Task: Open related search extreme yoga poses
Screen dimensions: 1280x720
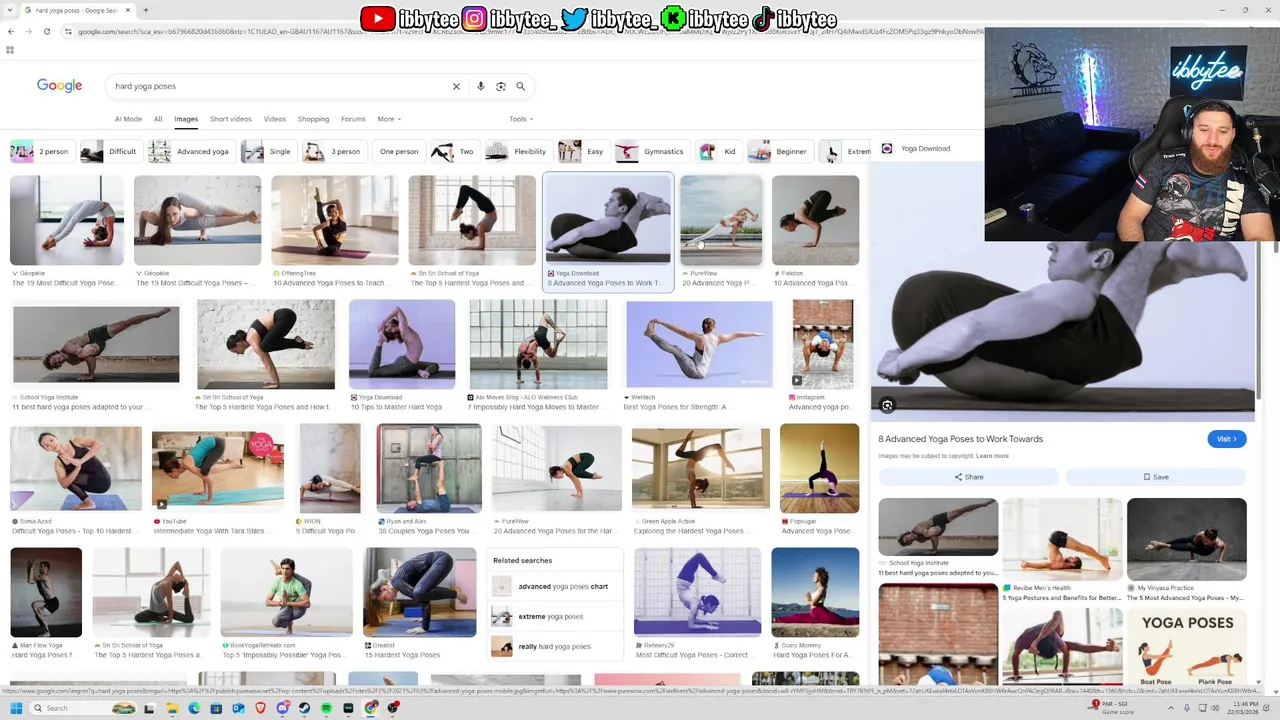Action: pos(557,616)
